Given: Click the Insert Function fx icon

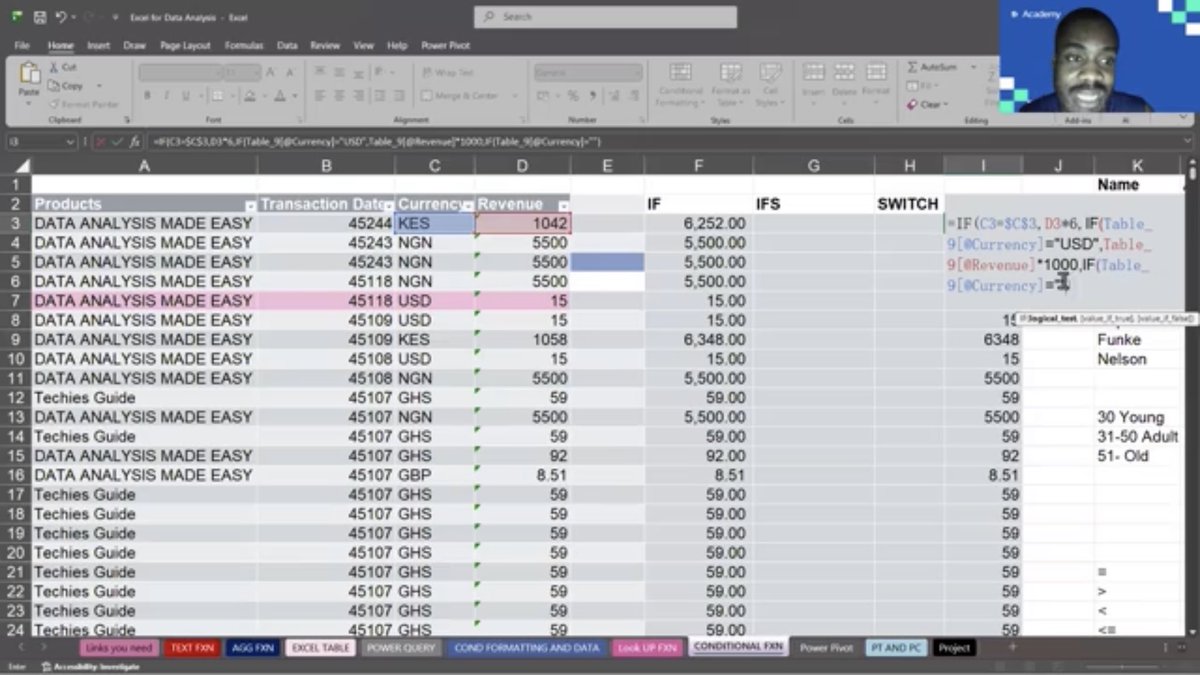Looking at the screenshot, I should (x=133, y=142).
